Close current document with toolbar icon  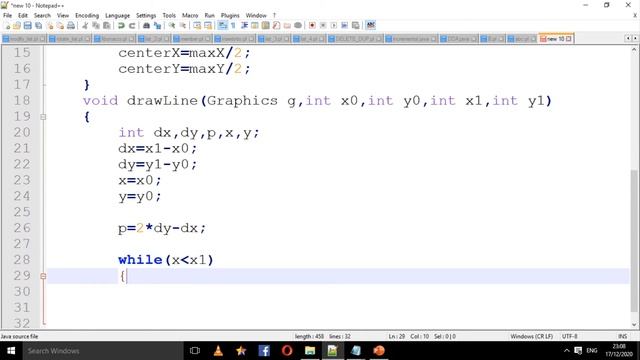click(49, 26)
